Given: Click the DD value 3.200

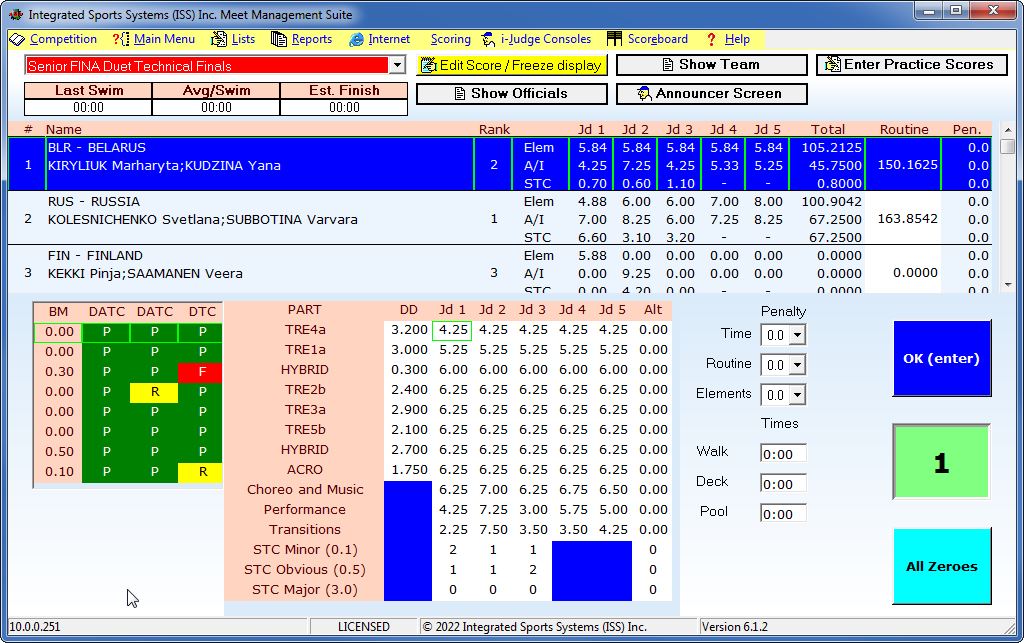Looking at the screenshot, I should (x=409, y=330).
